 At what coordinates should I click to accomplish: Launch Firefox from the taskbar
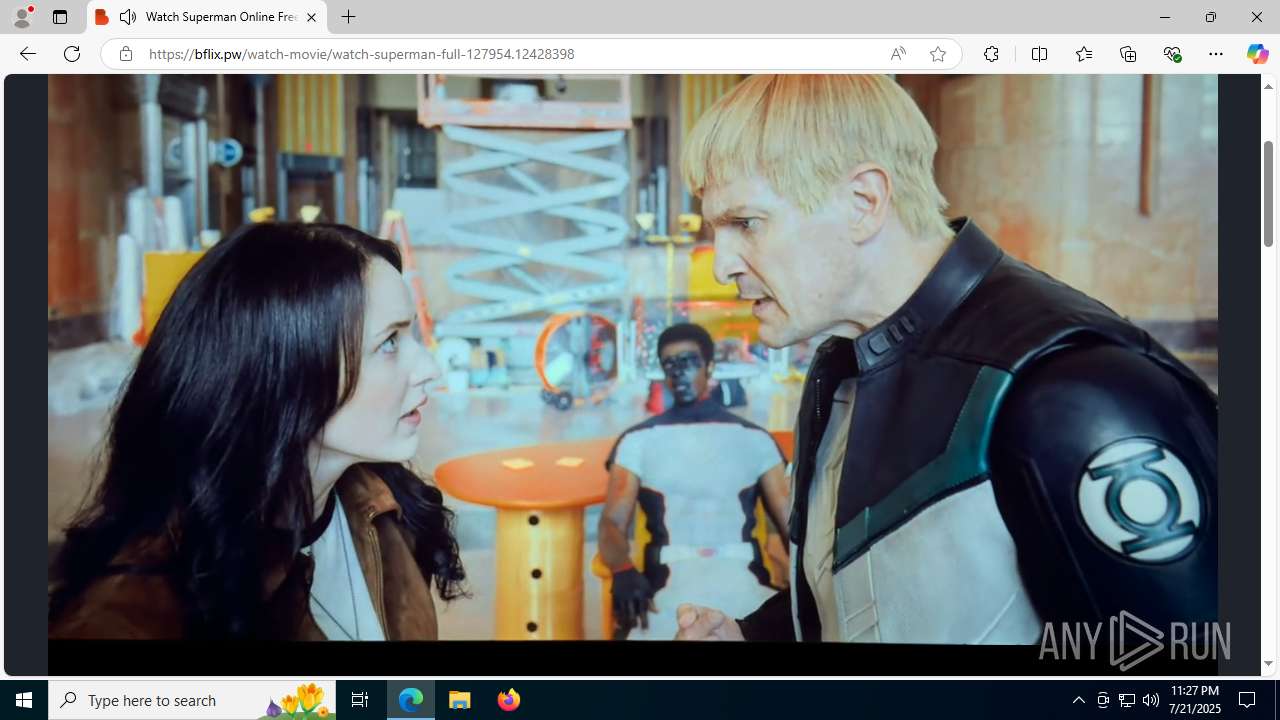[x=508, y=700]
